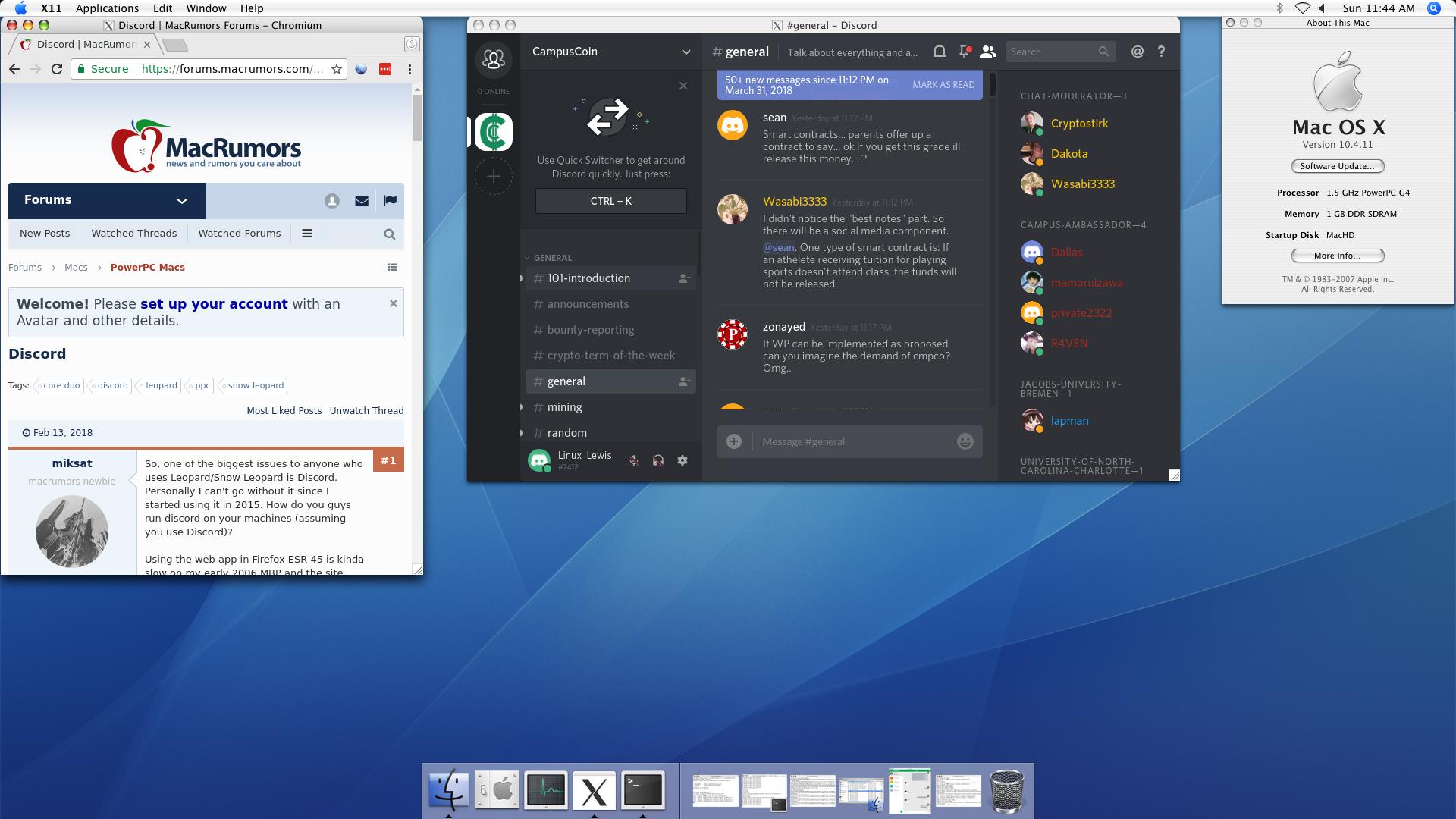The width and height of the screenshot is (1456, 819).
Task: Click the Discord notification bell icon
Action: pos(939,52)
